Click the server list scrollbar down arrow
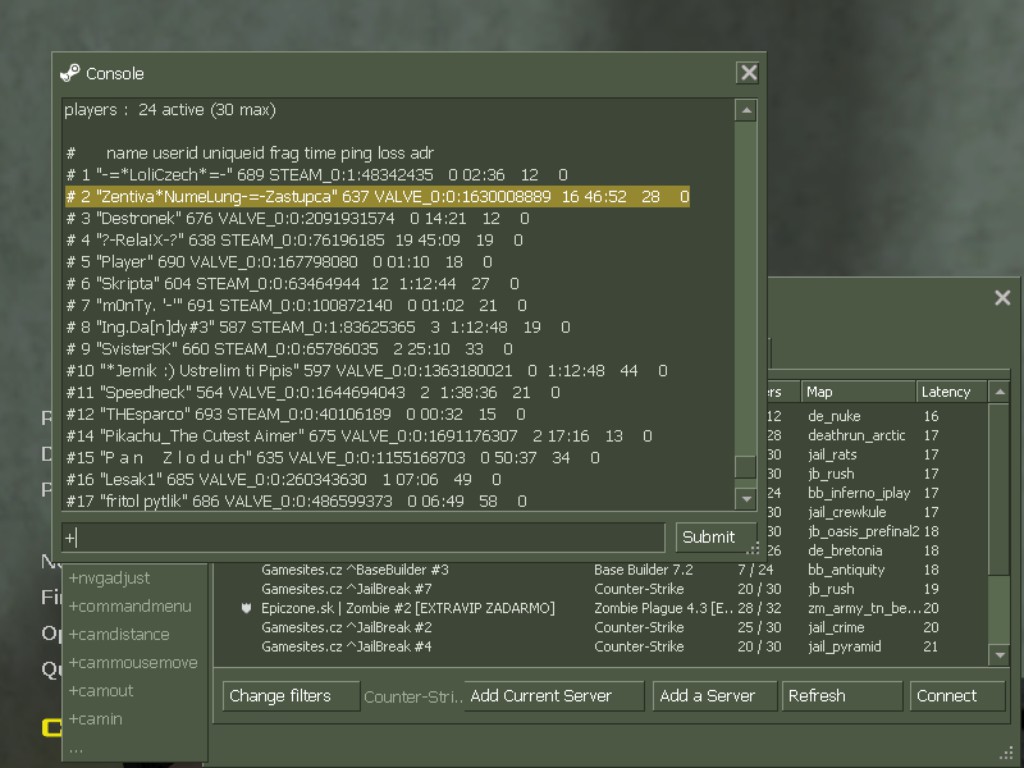The height and width of the screenshot is (768, 1024). [x=1000, y=655]
